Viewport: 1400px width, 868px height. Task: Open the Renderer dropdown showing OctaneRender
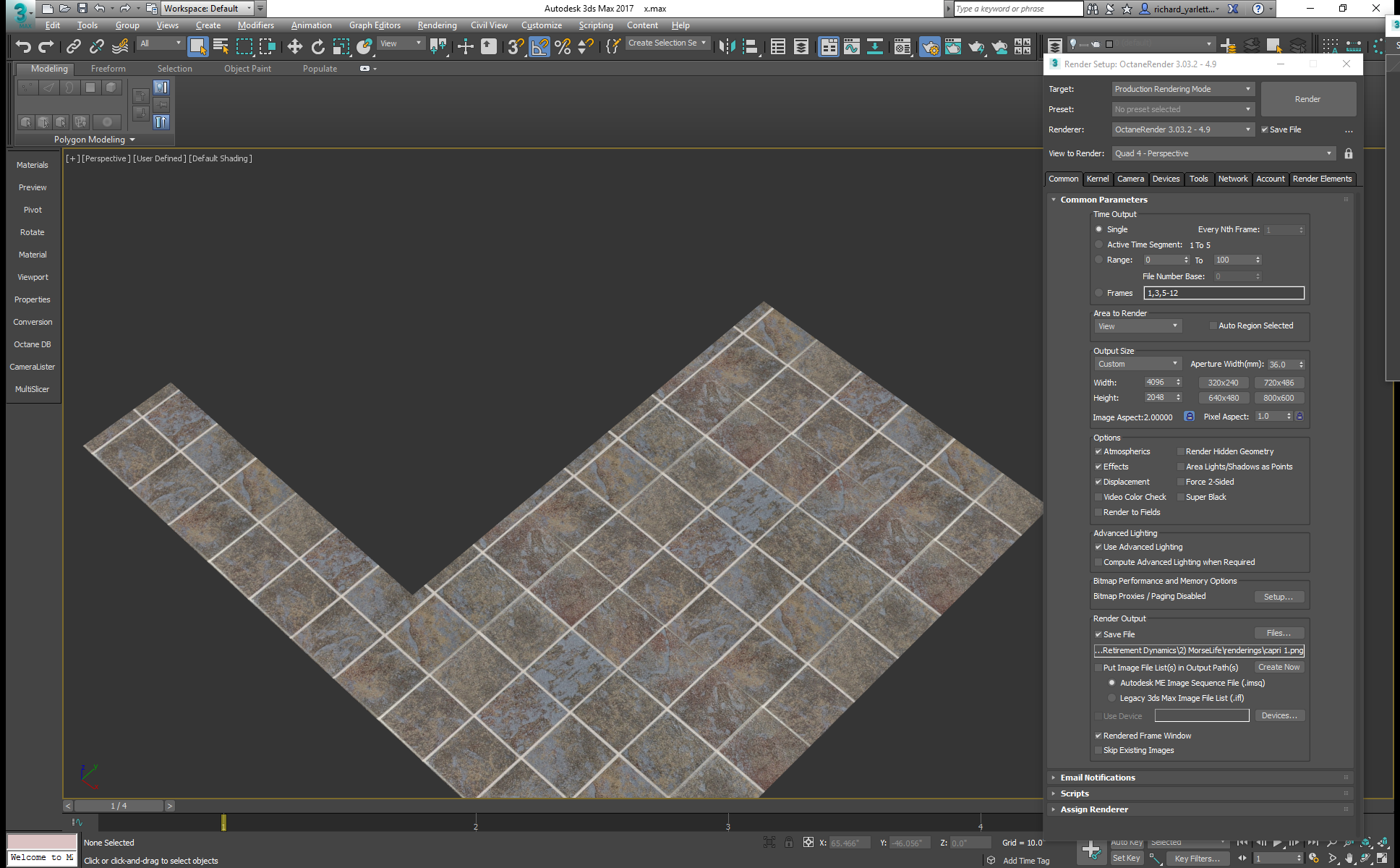tap(1182, 129)
